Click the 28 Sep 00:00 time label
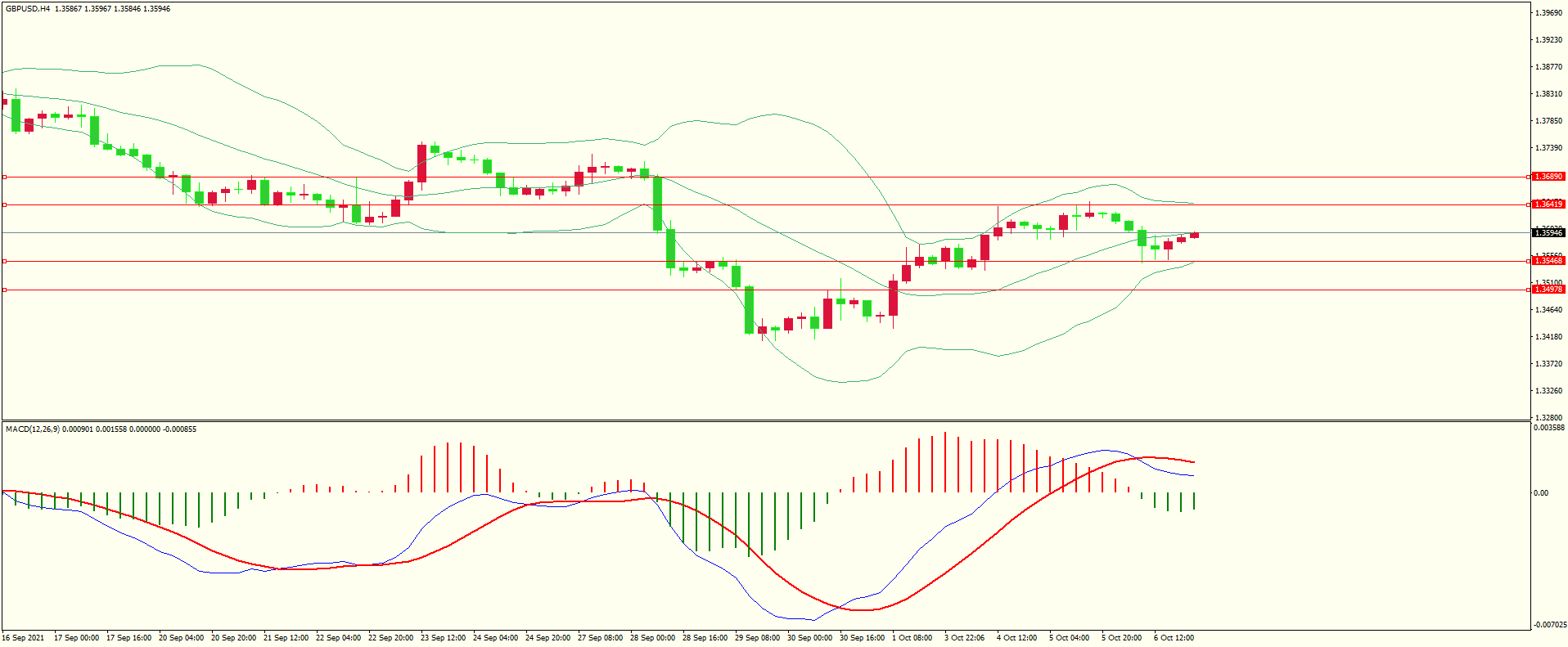 [652, 638]
